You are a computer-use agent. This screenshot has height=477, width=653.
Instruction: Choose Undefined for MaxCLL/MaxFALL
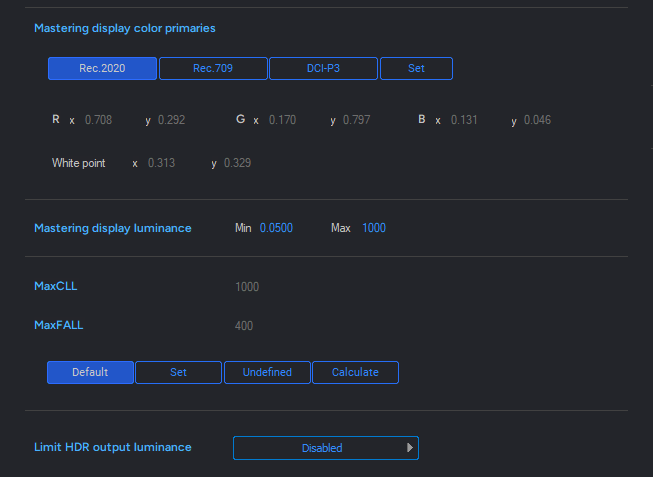(x=267, y=372)
